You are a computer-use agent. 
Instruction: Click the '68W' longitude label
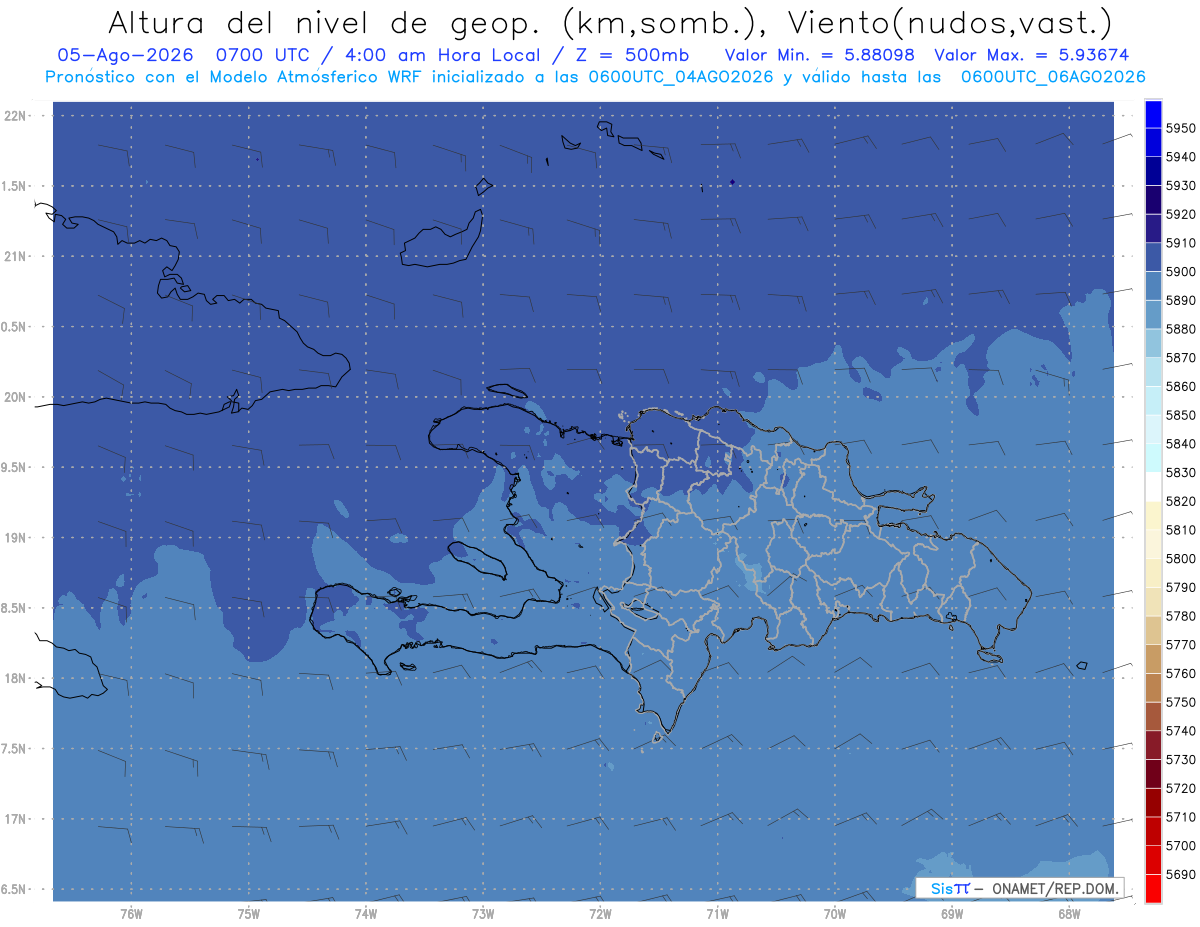1068,913
